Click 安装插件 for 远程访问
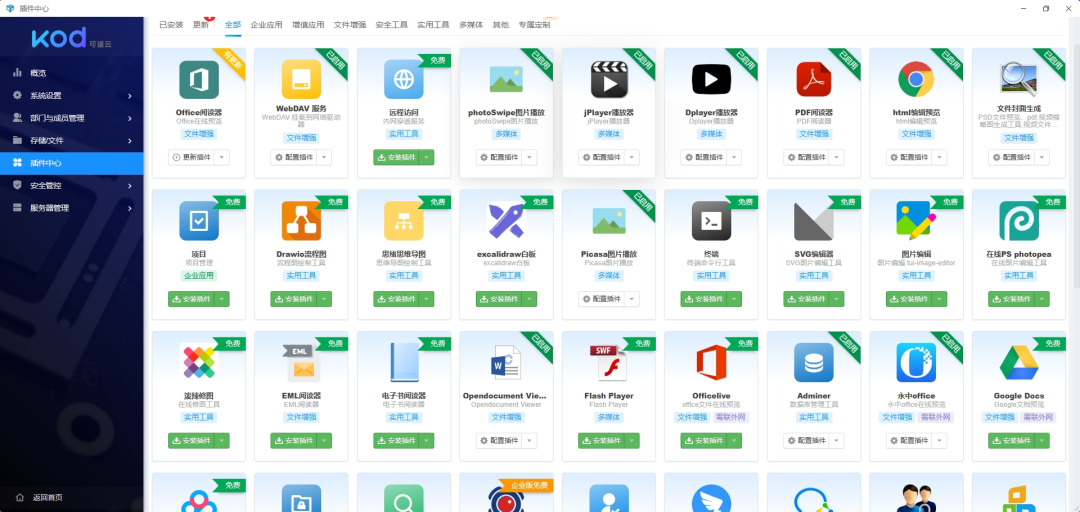This screenshot has width=1080, height=512. 397,157
